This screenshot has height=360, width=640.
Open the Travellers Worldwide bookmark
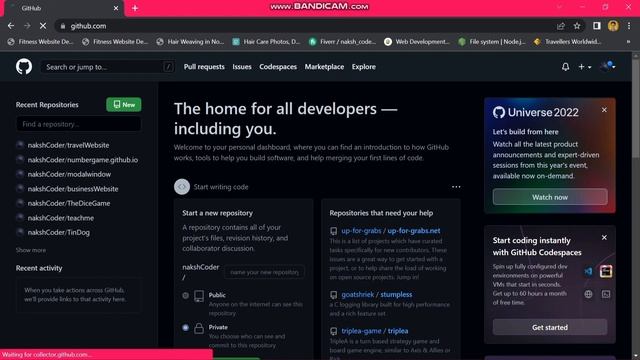point(567,42)
